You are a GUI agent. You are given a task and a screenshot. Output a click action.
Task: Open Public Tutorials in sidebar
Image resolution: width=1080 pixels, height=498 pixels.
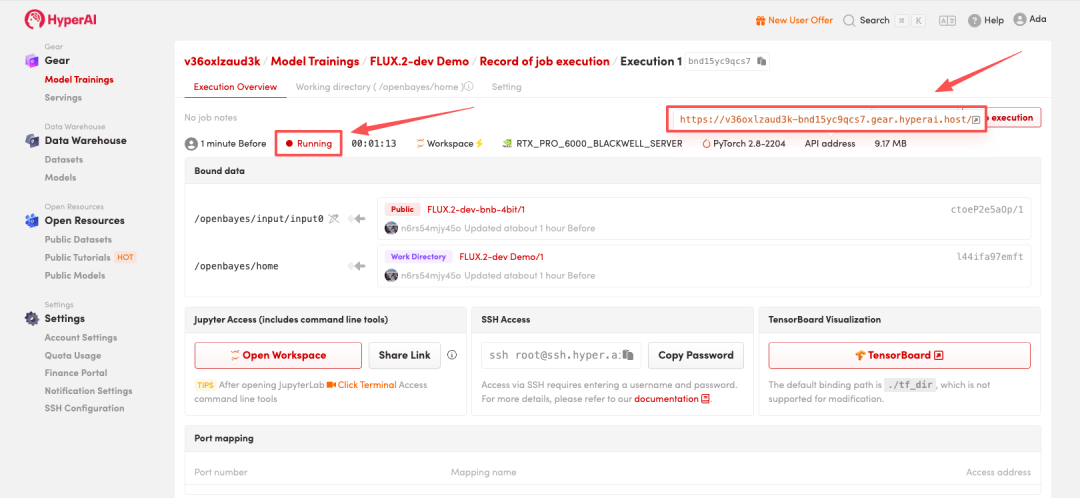pyautogui.click(x=78, y=258)
